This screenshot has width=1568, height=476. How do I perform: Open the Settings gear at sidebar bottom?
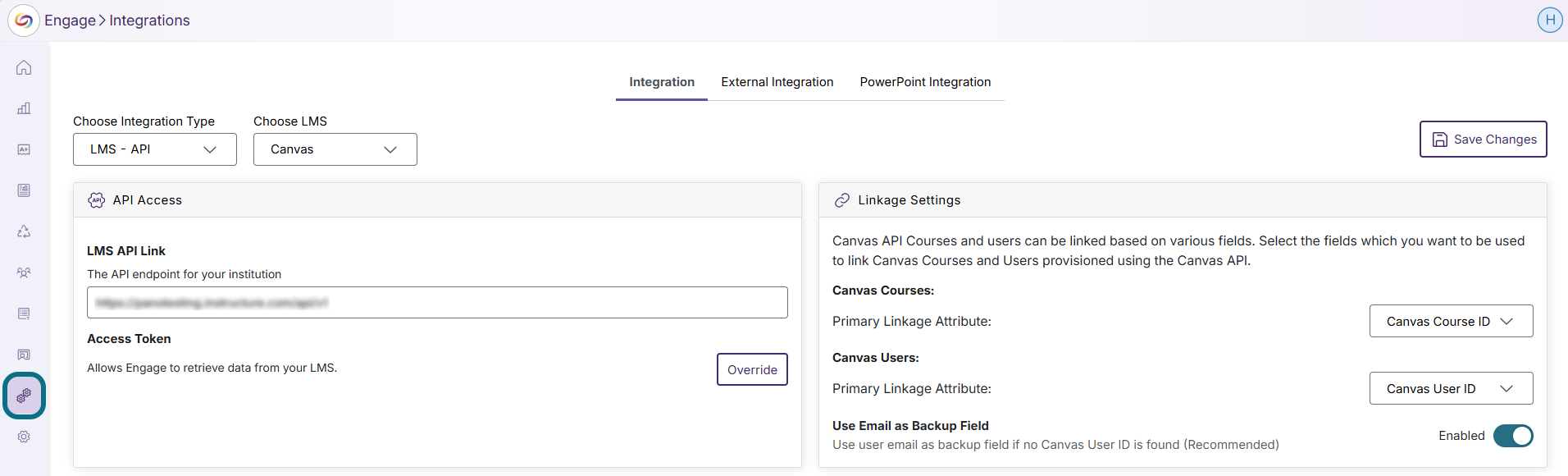24,437
